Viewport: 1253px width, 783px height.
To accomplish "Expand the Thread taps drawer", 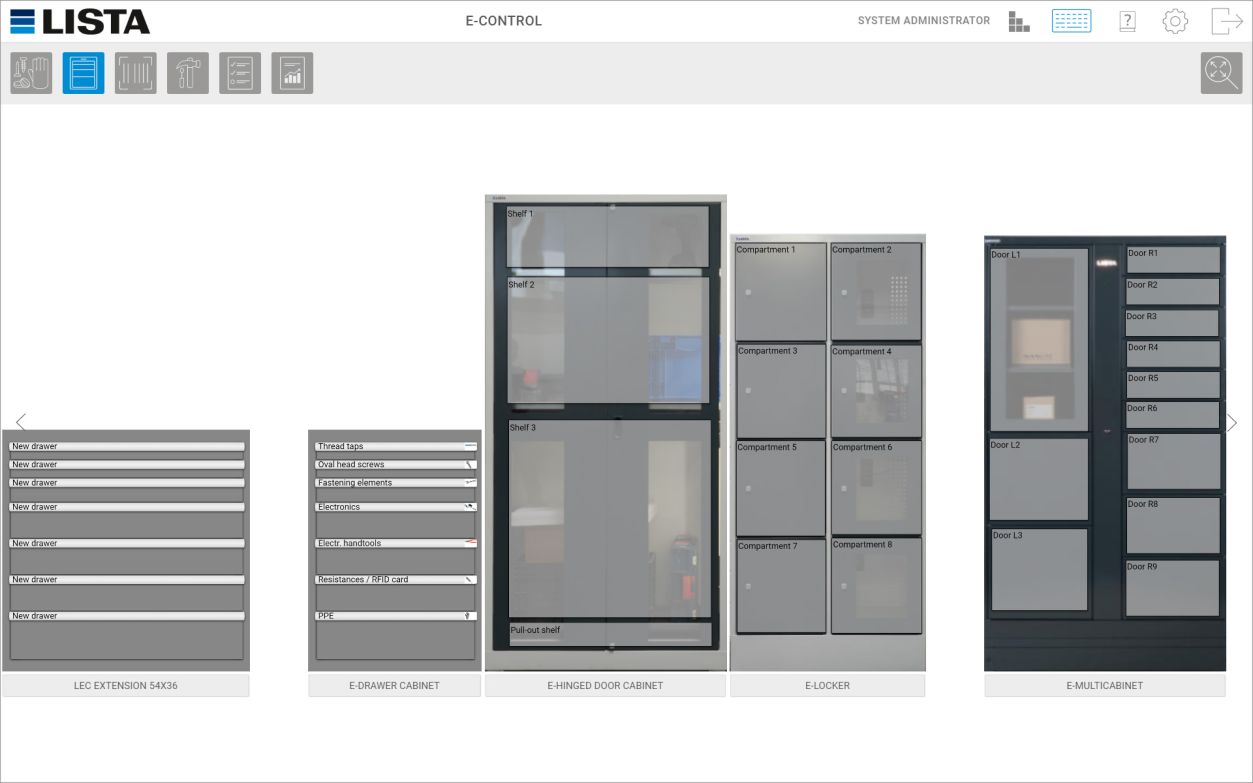I will 396,447.
